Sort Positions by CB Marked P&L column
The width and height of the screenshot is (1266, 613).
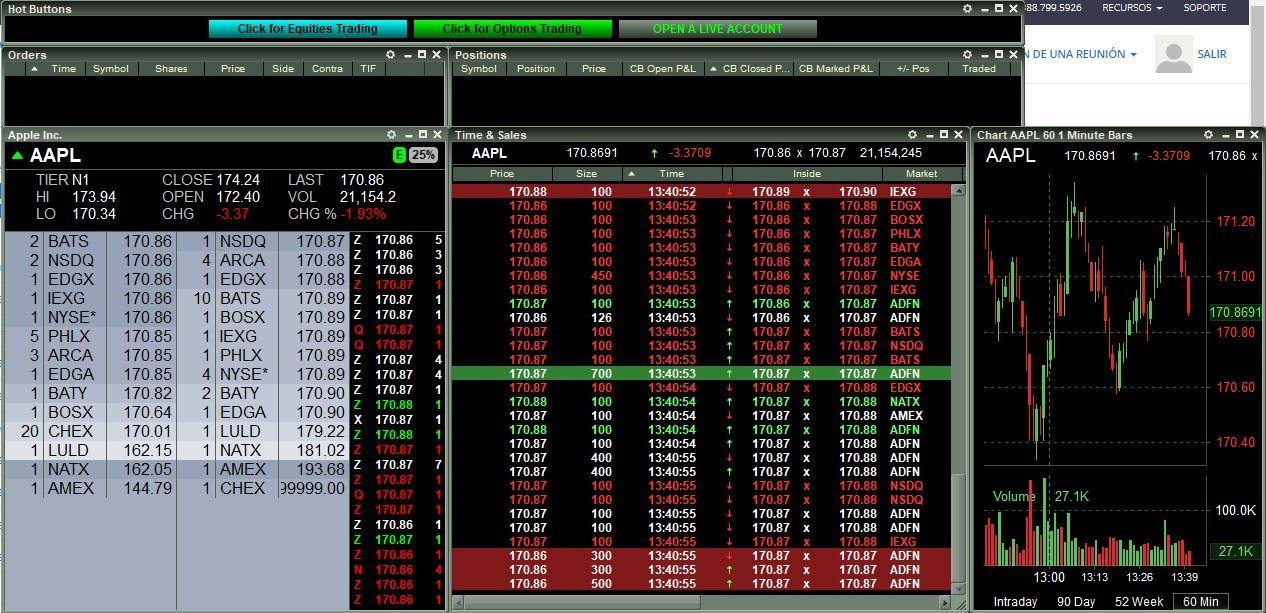pyautogui.click(x=836, y=69)
